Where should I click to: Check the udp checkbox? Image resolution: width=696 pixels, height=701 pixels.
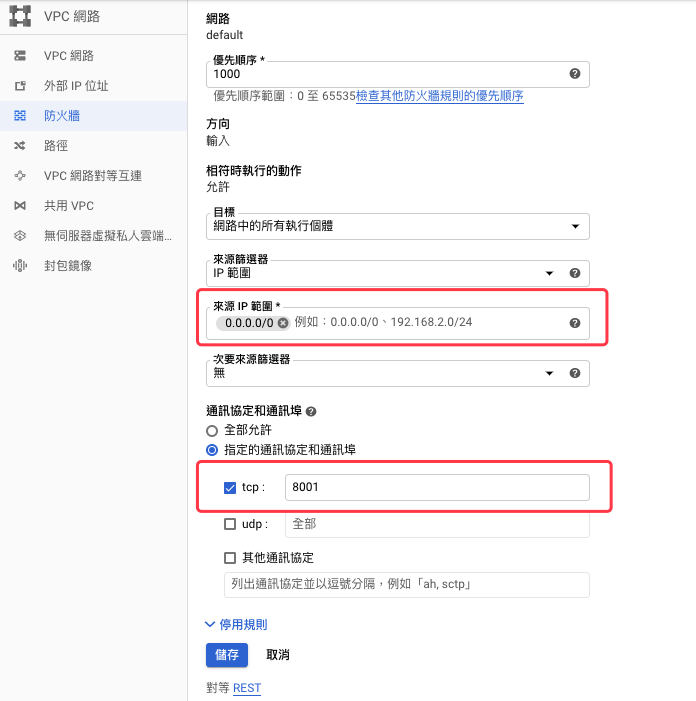tap(230, 524)
